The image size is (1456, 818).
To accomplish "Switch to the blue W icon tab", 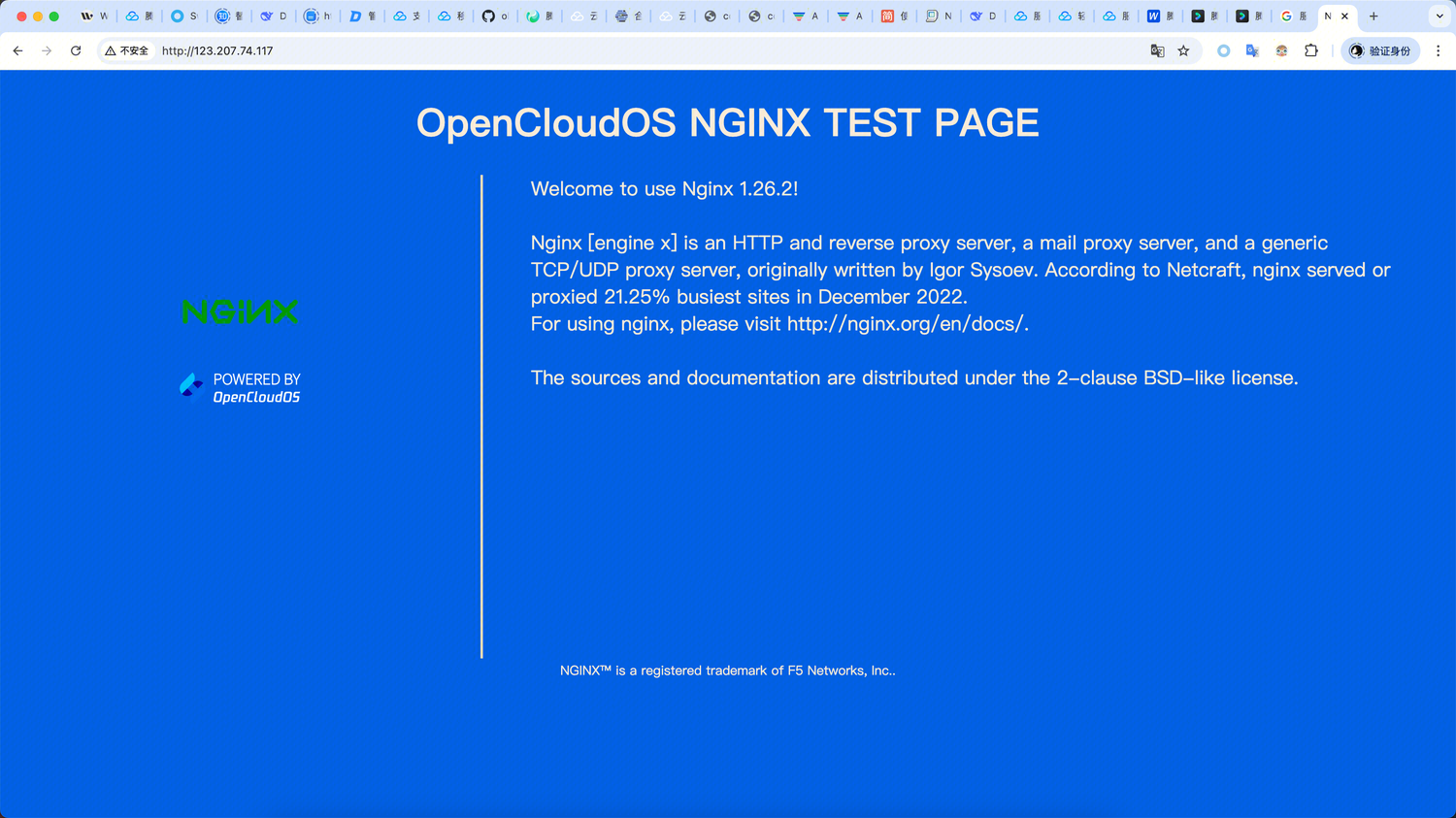I will 1160,16.
